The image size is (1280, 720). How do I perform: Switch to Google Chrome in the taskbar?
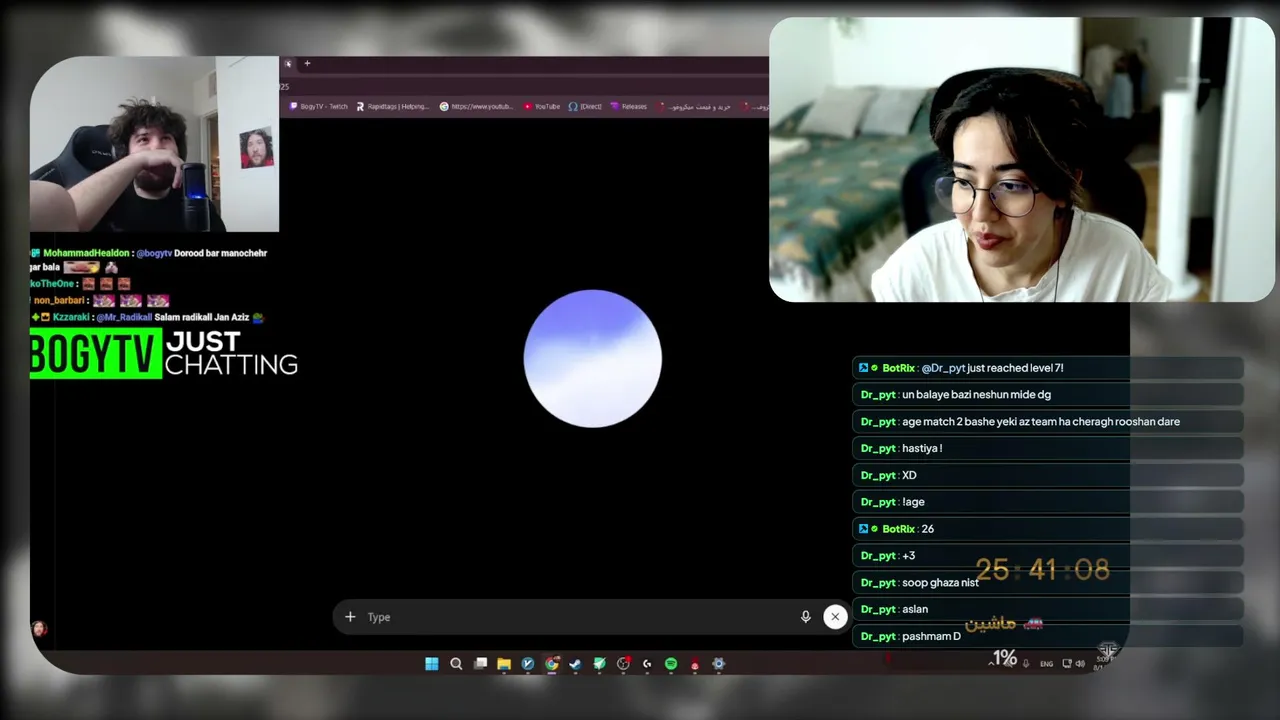552,664
